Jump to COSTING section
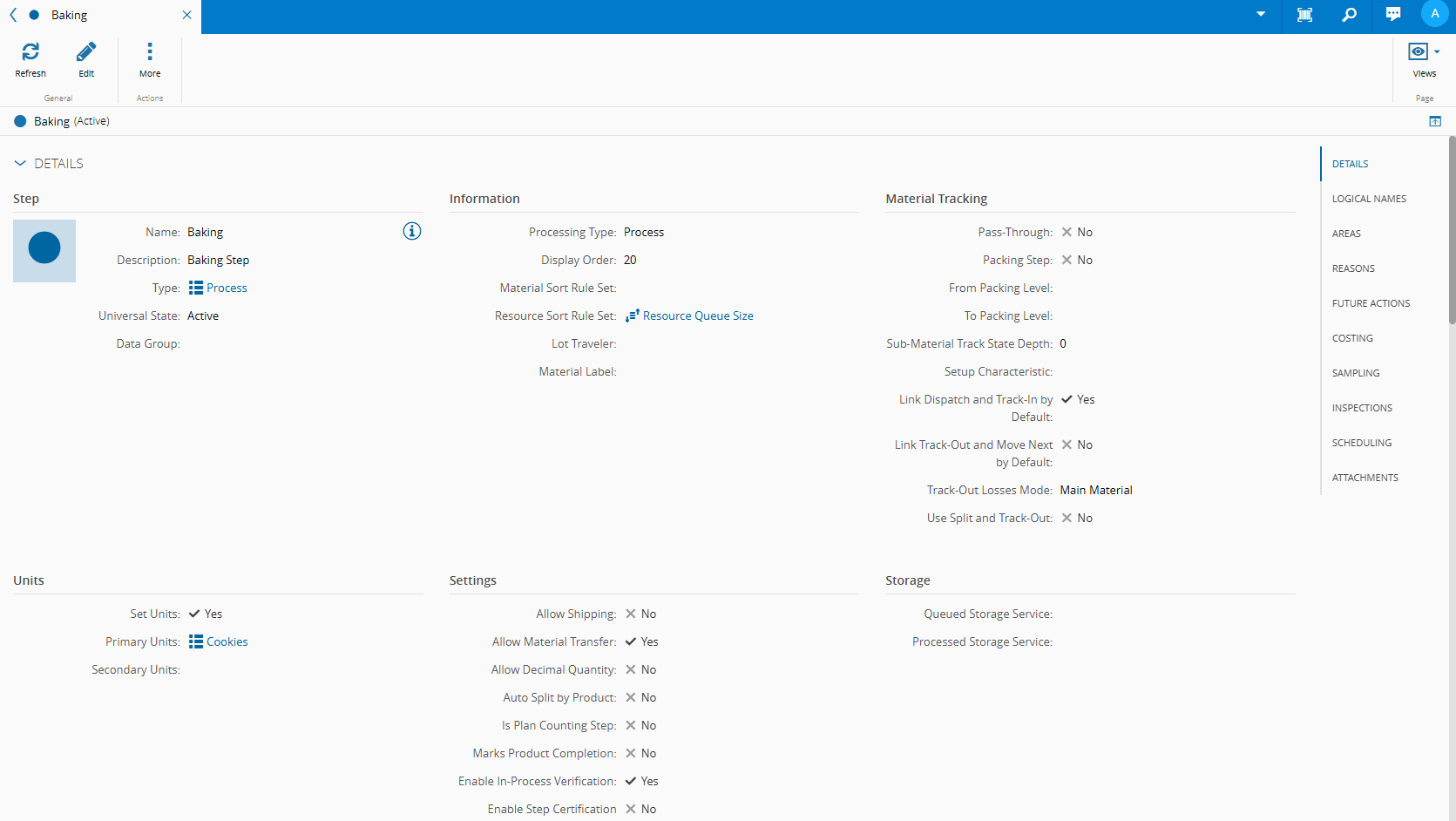1456x821 pixels. (x=1352, y=338)
